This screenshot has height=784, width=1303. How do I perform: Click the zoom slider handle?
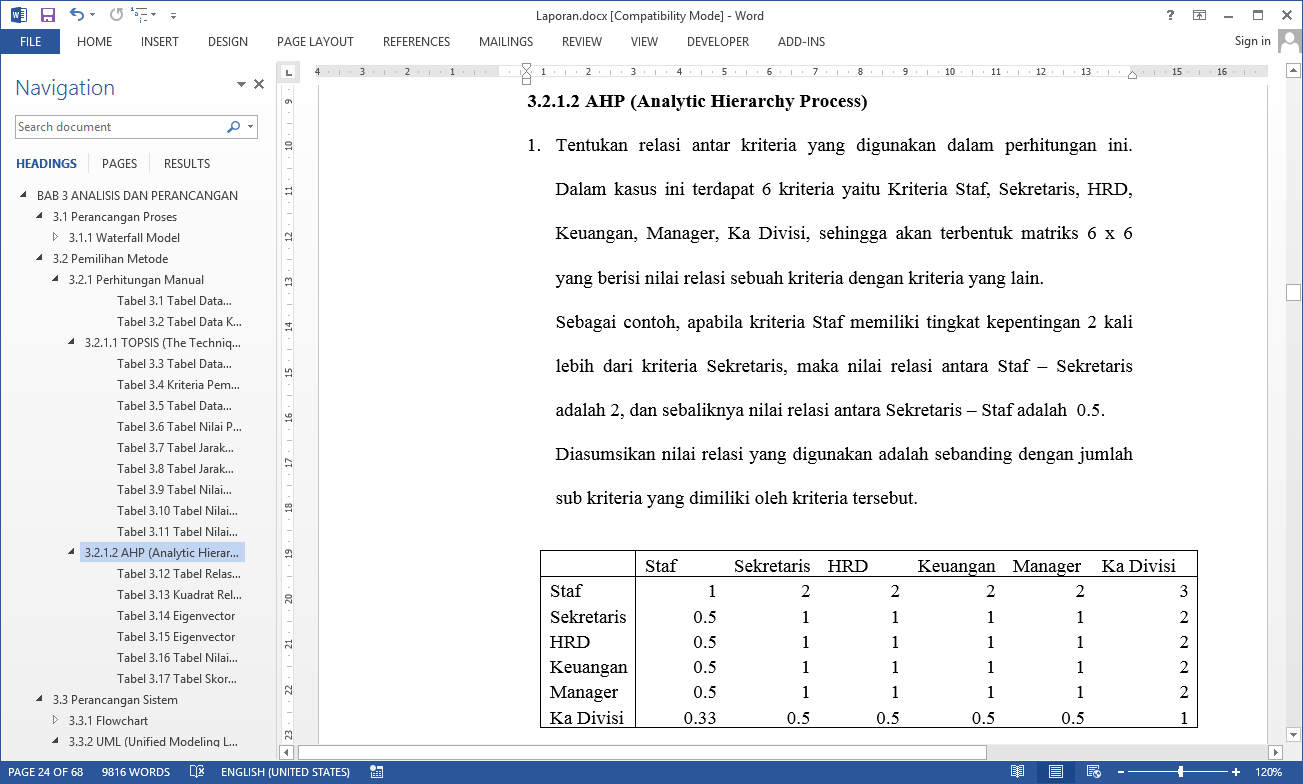[x=1181, y=772]
